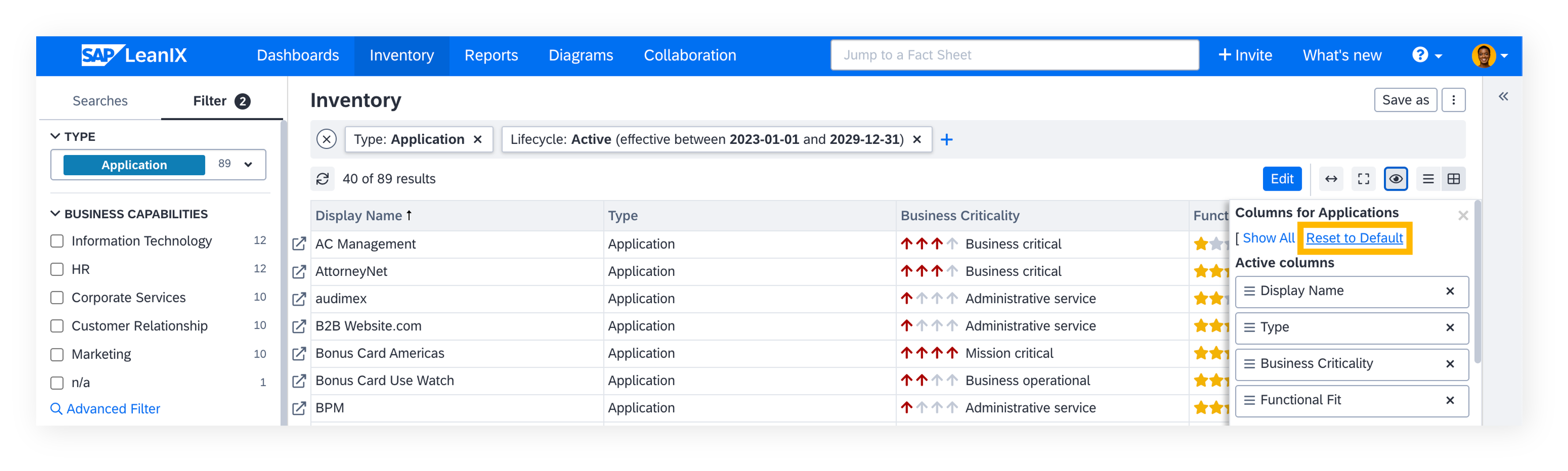Click the Display Name column drag handle
Viewport: 1568px width, 471px height.
click(1249, 291)
